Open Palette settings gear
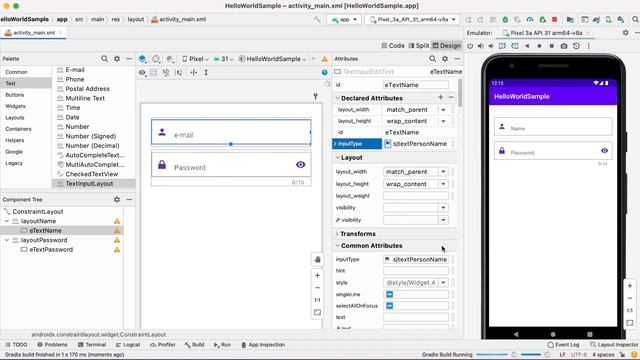This screenshot has height=360, width=640. [x=117, y=59]
